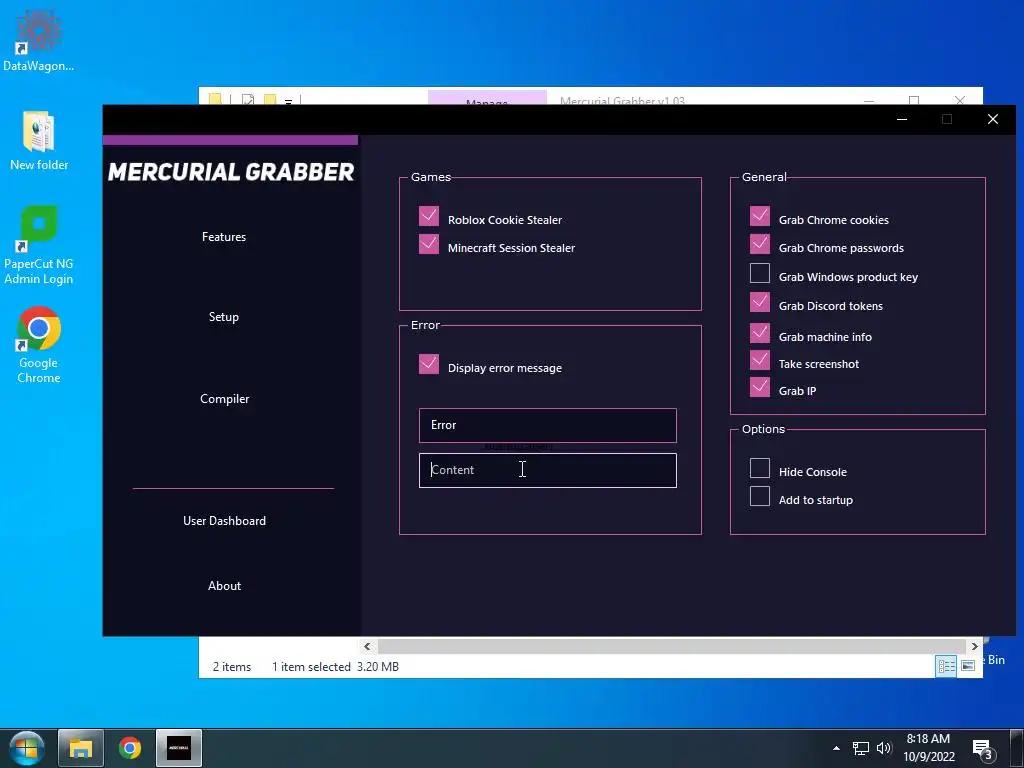Click the '2 items' status text
Image resolution: width=1024 pixels, height=768 pixels.
pyautogui.click(x=232, y=667)
